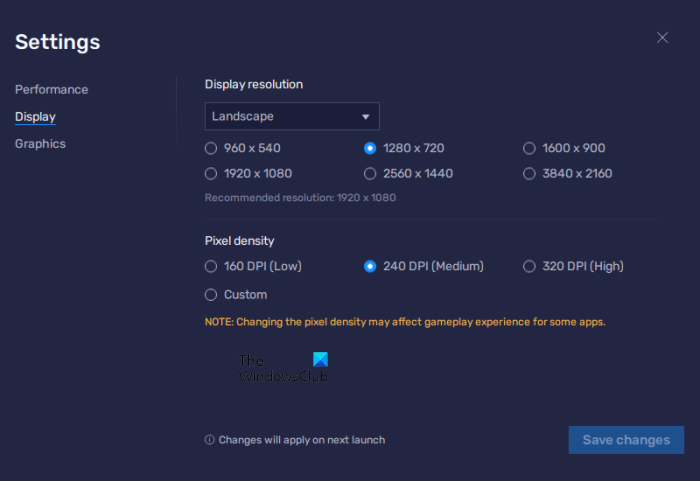Open the Landscape orientation dropdown
The image size is (700, 481).
click(x=291, y=116)
